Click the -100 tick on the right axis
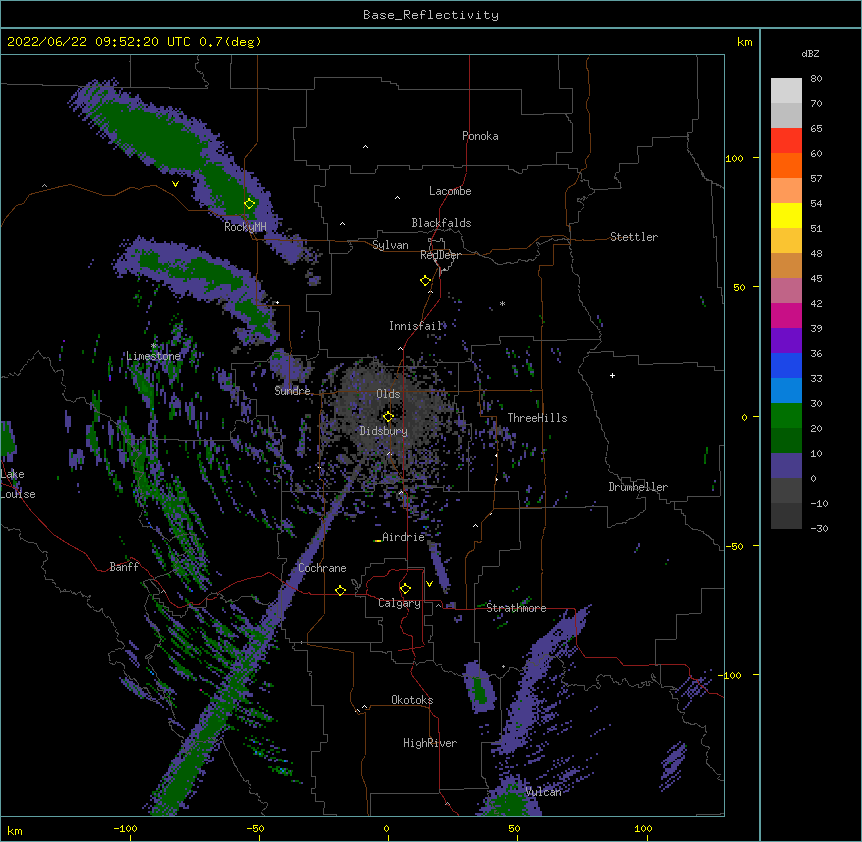862x842 pixels. click(732, 675)
